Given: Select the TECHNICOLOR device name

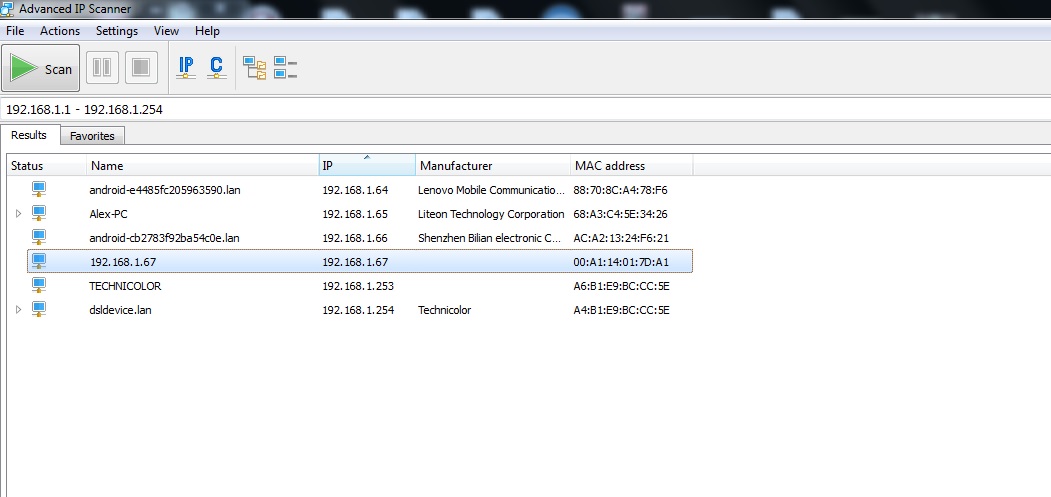Looking at the screenshot, I should [125, 286].
